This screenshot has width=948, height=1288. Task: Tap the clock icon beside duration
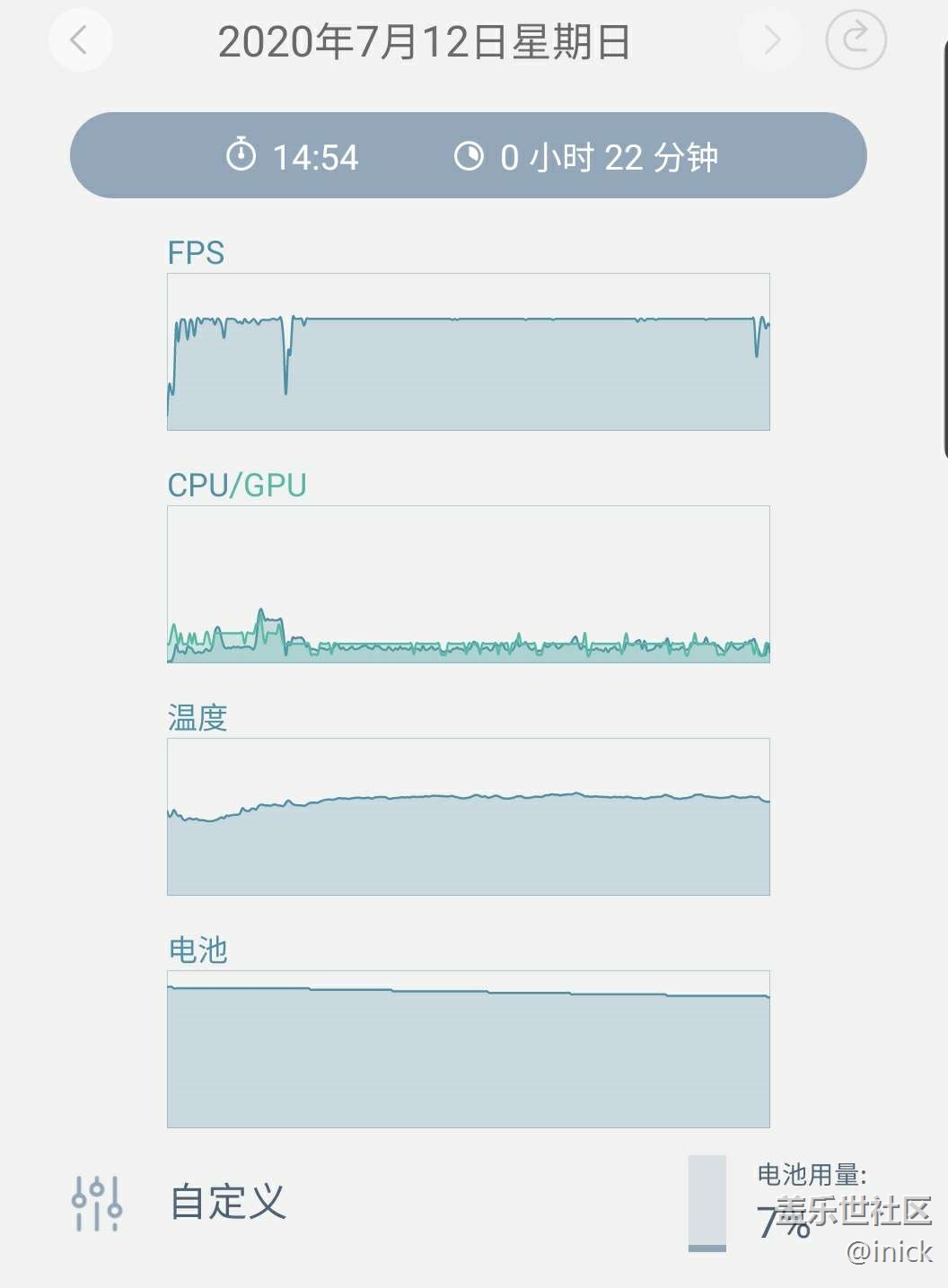tap(469, 155)
